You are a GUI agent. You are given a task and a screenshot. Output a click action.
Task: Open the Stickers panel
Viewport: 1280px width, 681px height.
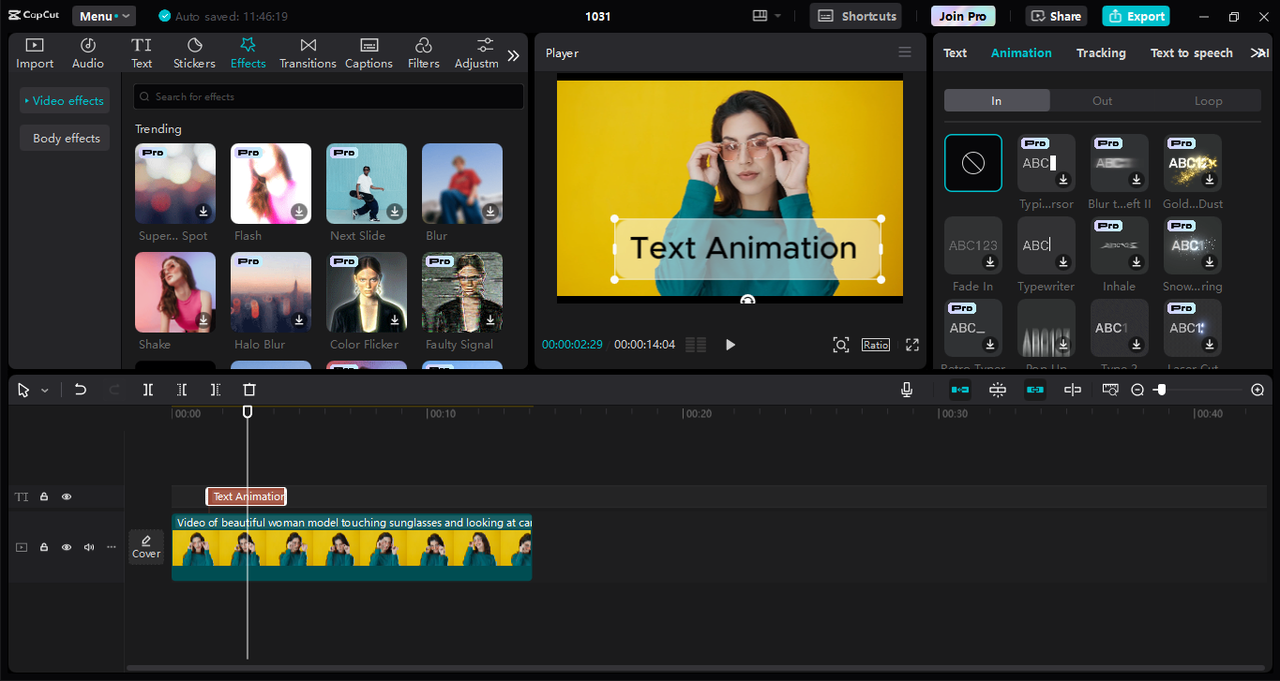(194, 53)
